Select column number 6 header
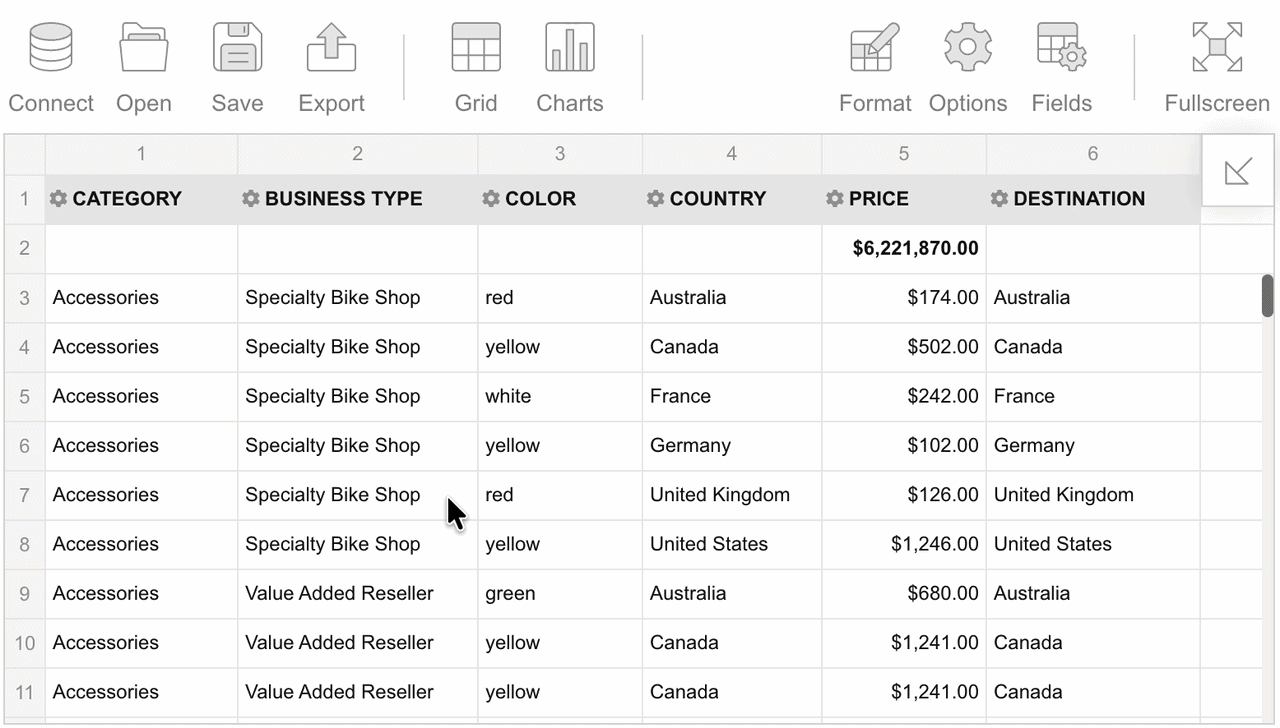This screenshot has width=1280, height=728. (x=1093, y=154)
